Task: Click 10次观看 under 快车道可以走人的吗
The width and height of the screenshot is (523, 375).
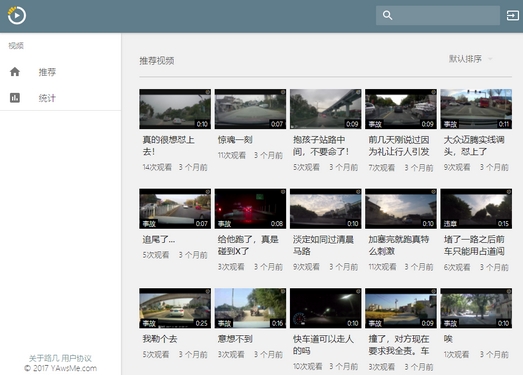Action: point(308,366)
